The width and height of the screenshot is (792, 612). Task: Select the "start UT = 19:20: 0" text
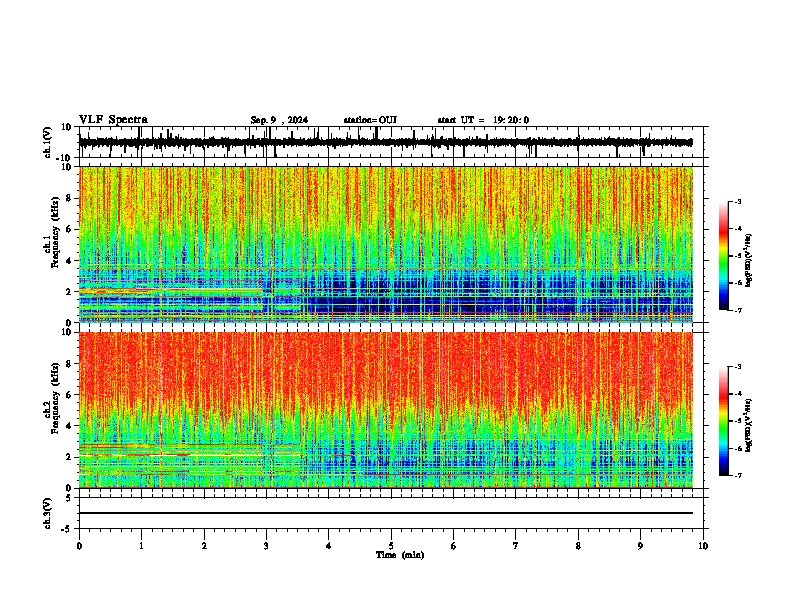(x=483, y=120)
